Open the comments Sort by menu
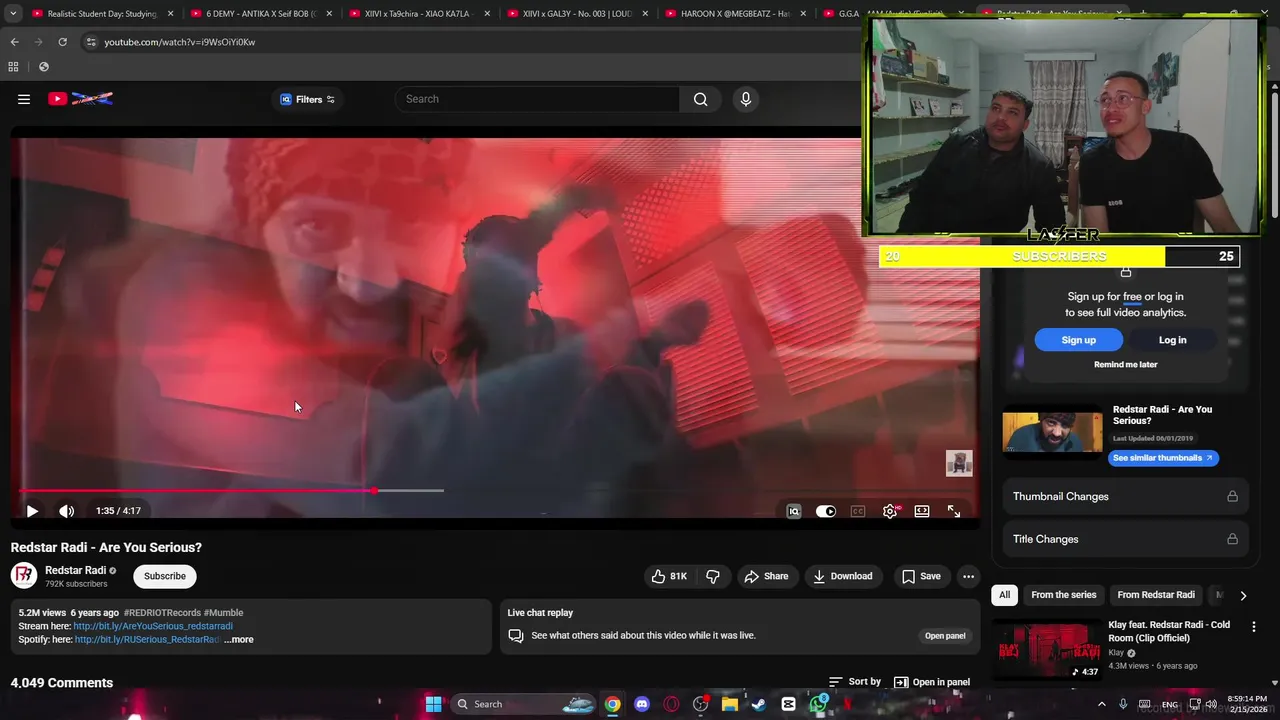1280x720 pixels. tap(855, 682)
